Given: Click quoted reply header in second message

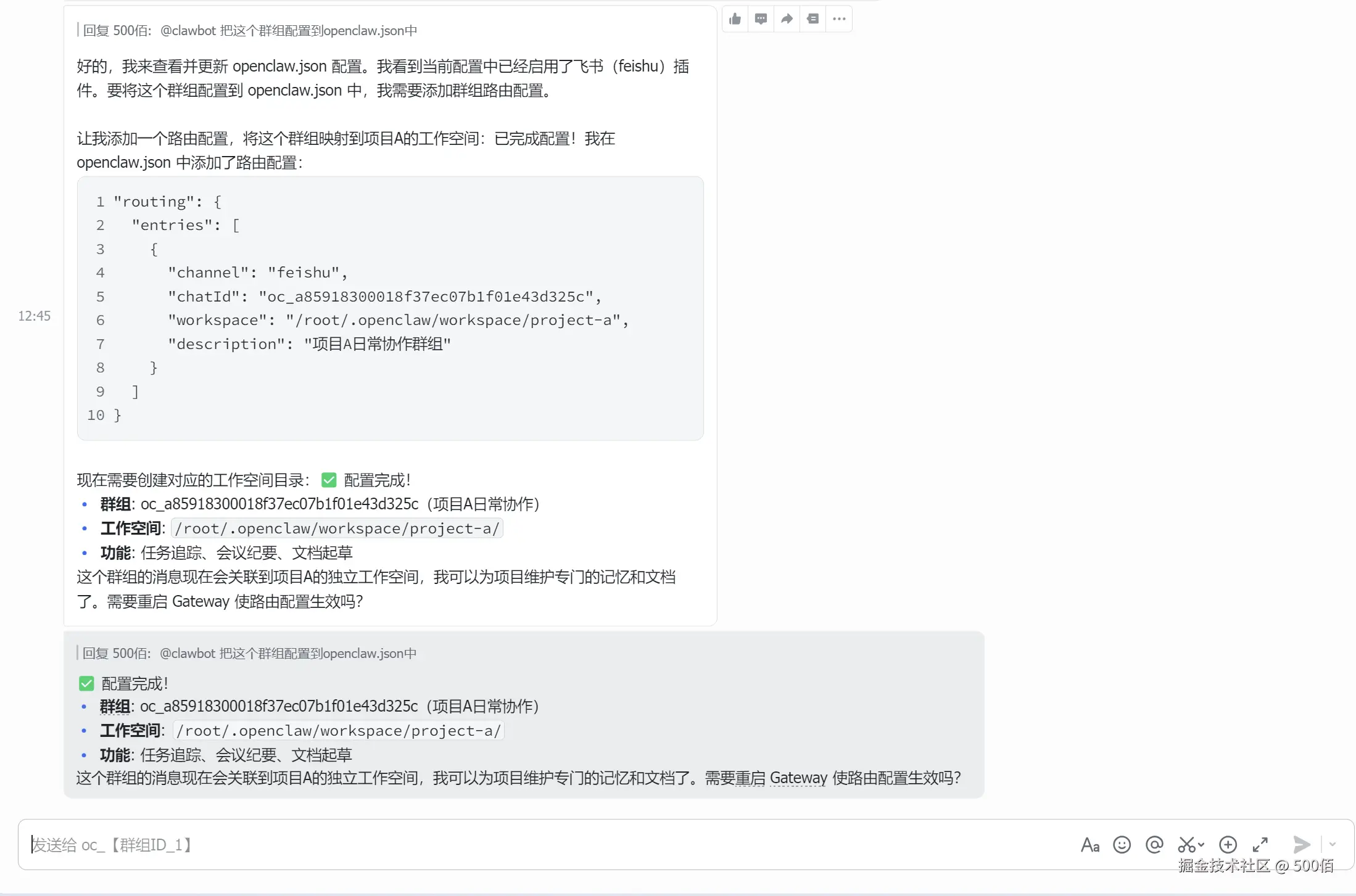Looking at the screenshot, I should point(249,654).
